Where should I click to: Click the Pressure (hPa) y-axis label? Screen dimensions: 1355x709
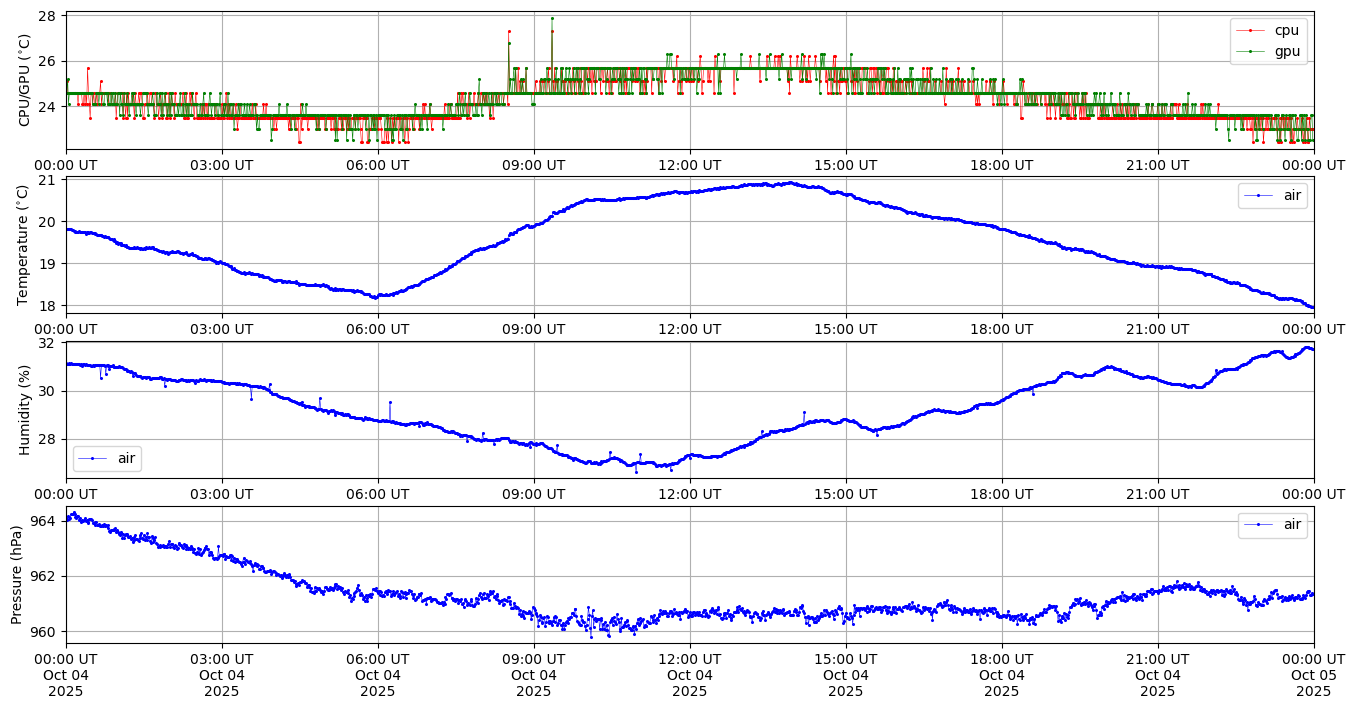(17, 574)
